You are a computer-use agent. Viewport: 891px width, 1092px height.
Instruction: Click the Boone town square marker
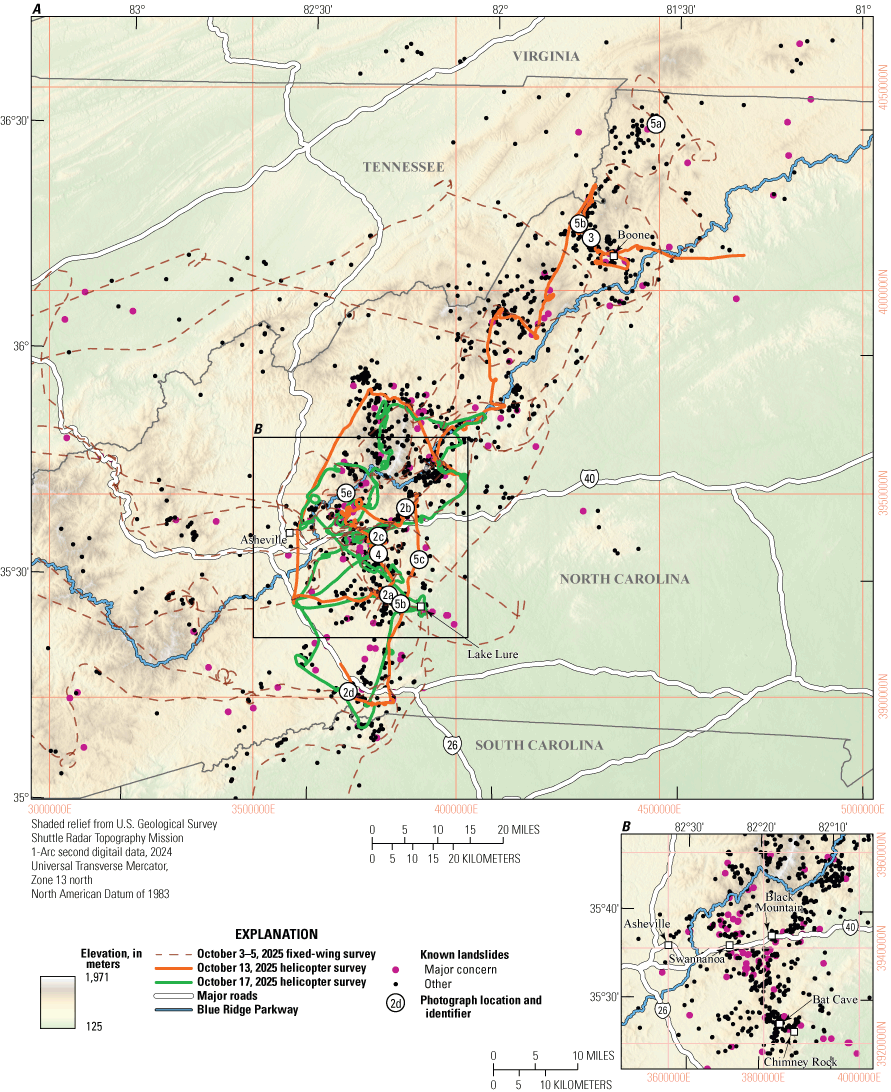click(x=614, y=257)
